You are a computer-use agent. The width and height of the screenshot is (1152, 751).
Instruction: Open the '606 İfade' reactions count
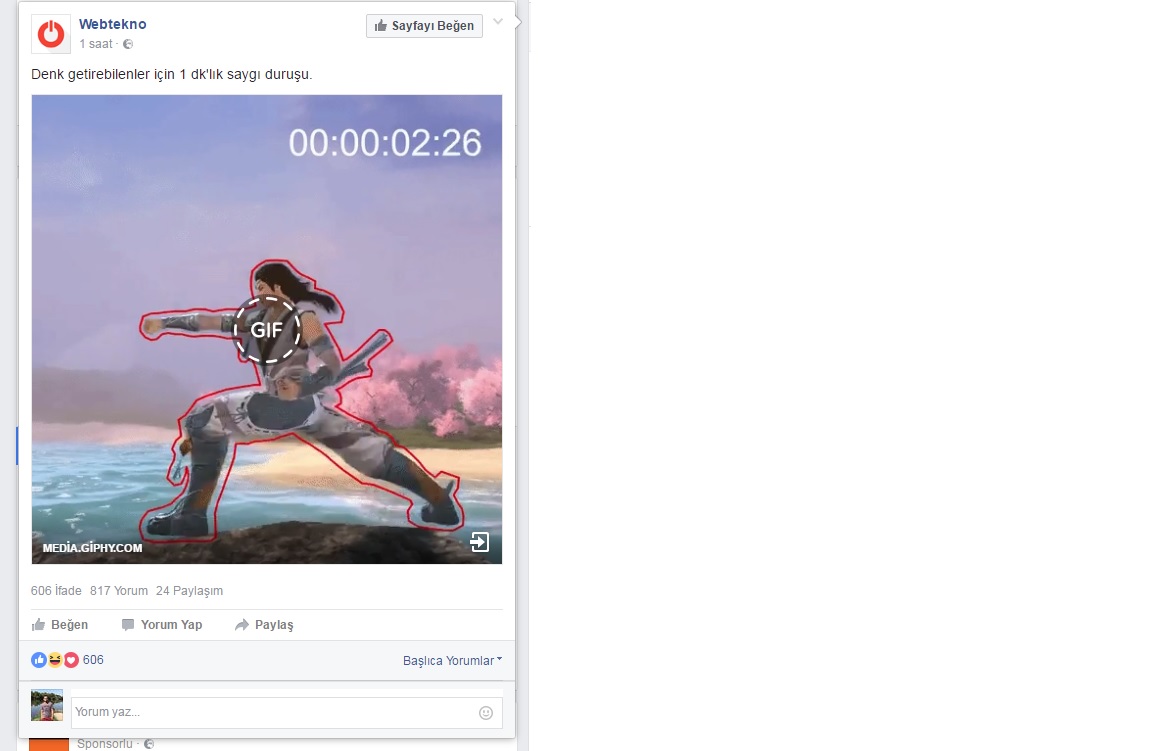coord(56,591)
